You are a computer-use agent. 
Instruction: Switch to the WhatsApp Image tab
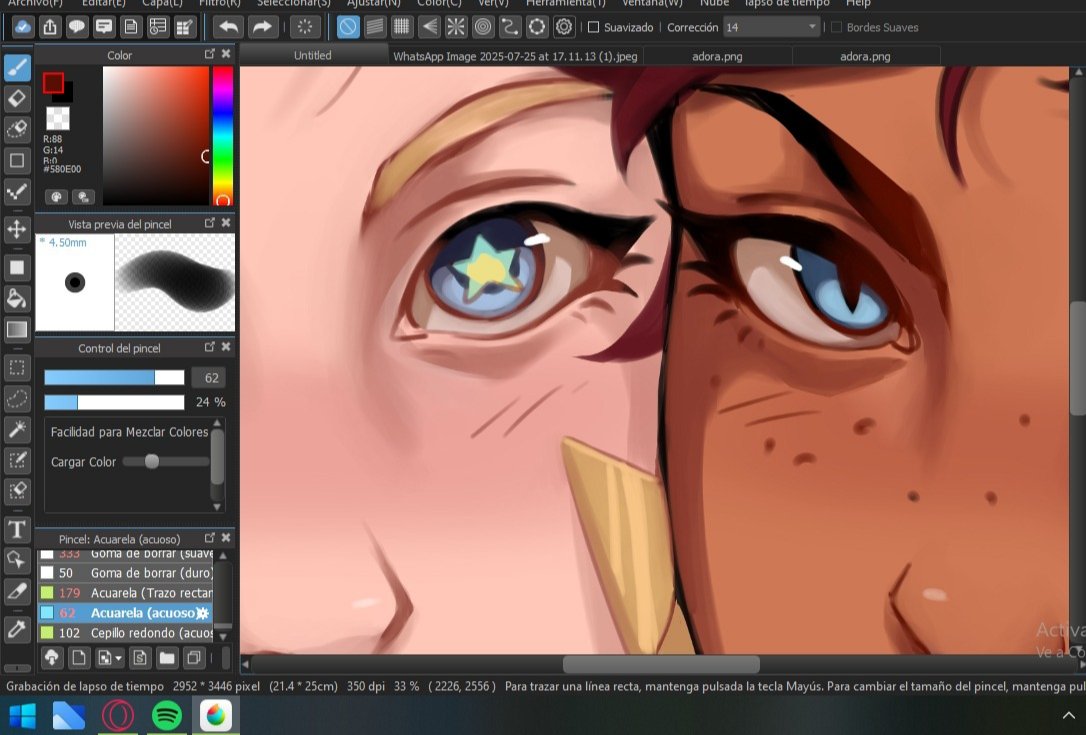click(515, 56)
